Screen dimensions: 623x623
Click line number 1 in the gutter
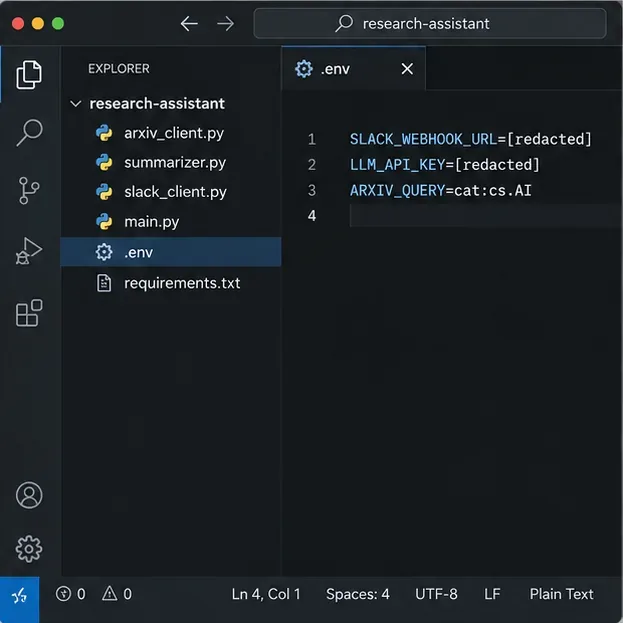312,139
